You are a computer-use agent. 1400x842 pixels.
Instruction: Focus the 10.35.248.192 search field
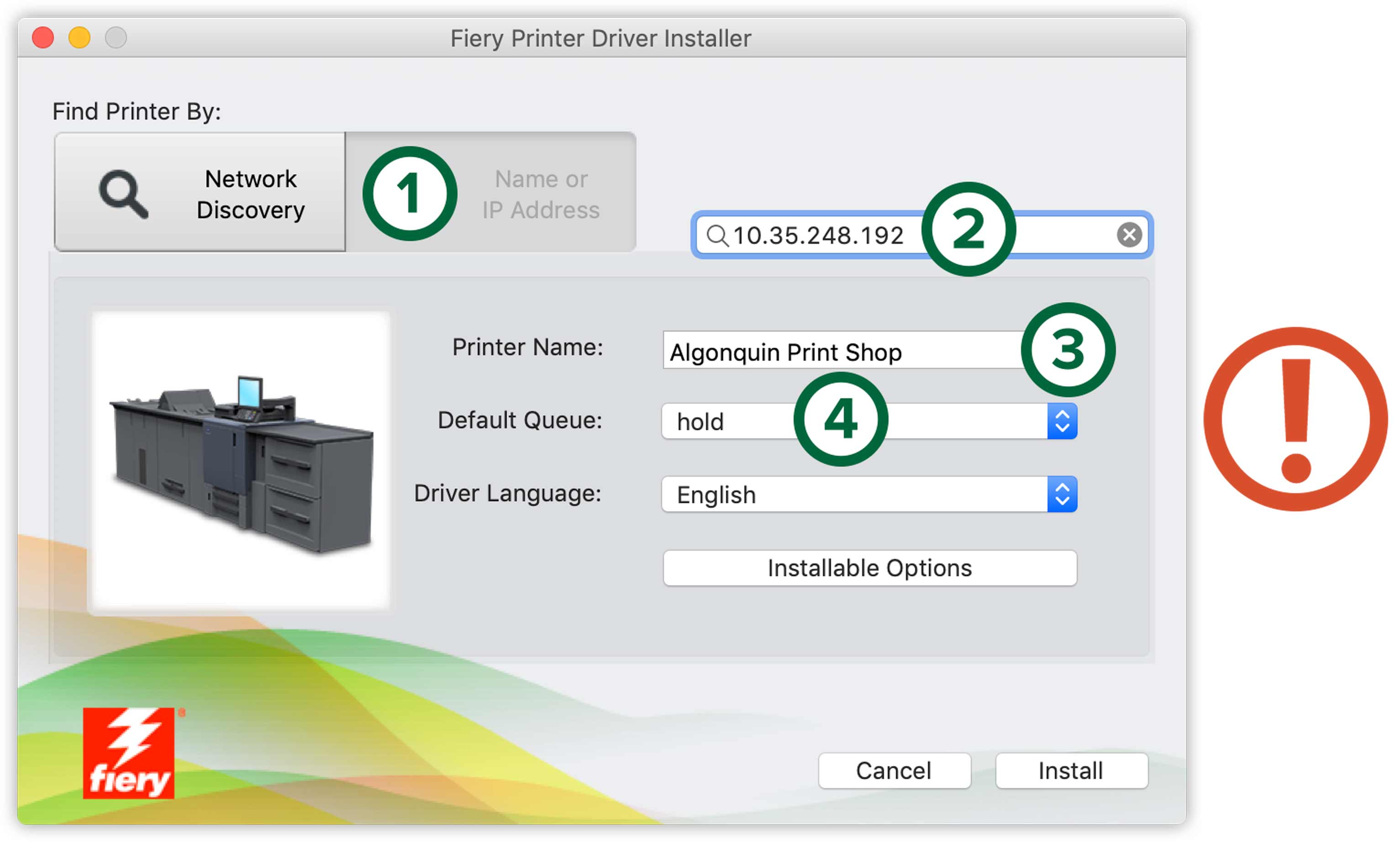[922, 235]
